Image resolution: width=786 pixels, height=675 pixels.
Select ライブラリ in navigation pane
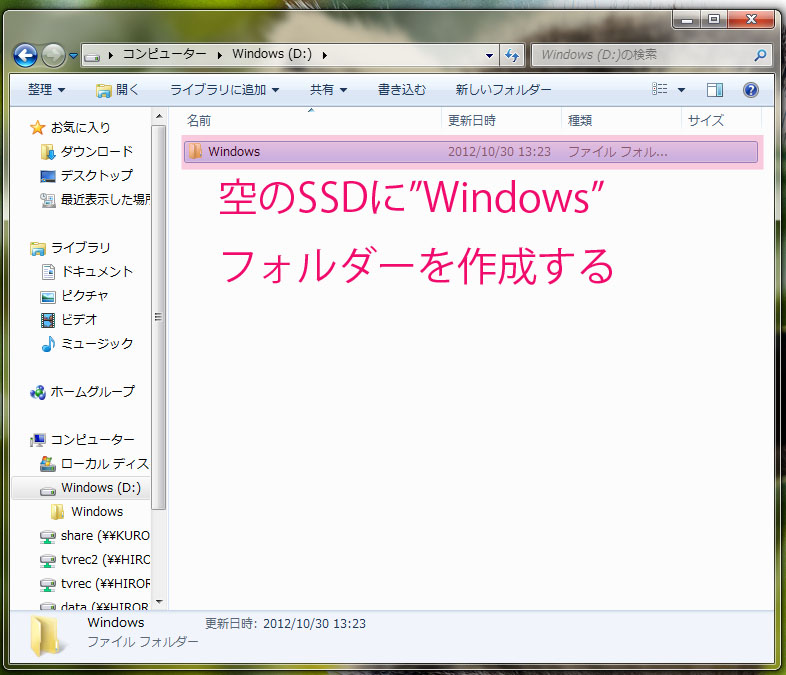tap(81, 248)
